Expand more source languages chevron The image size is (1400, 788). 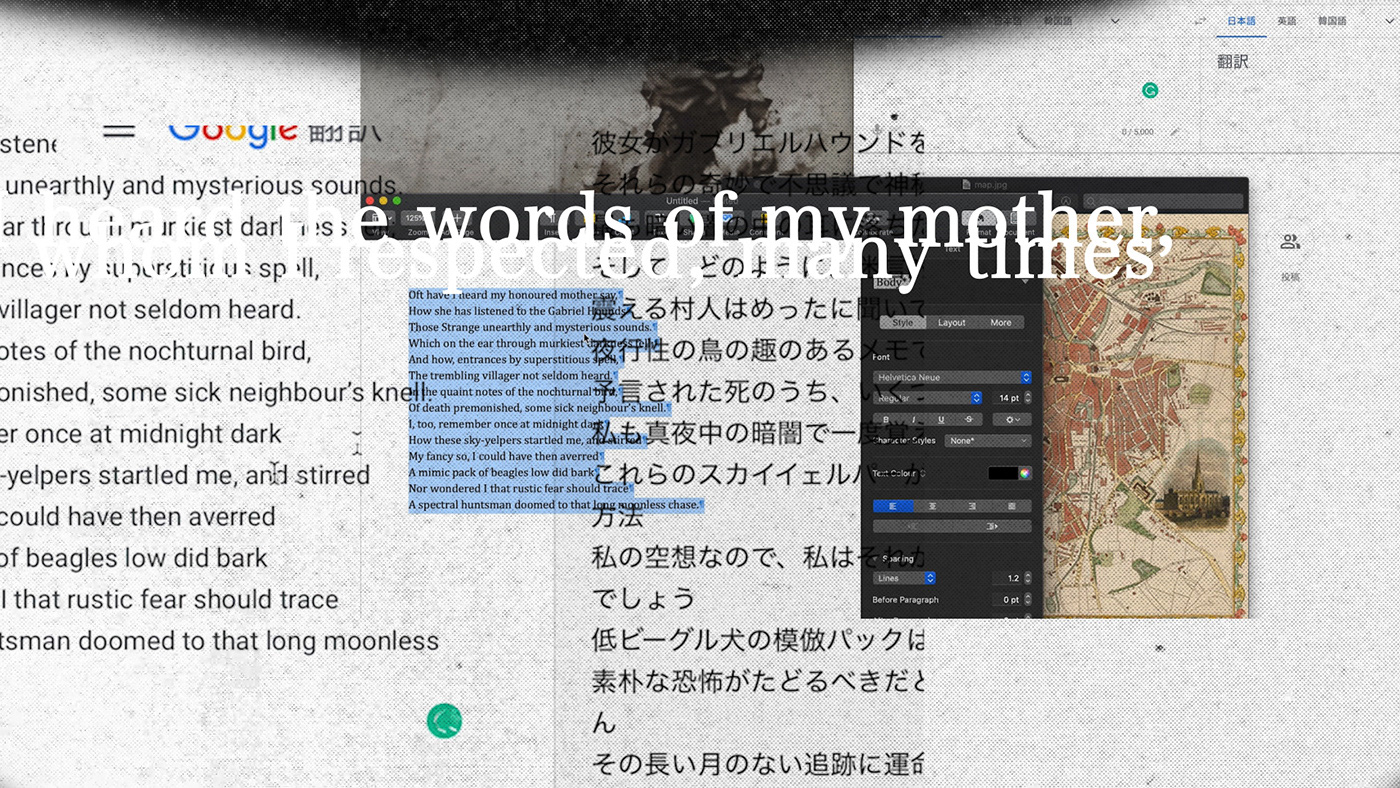(x=1115, y=21)
